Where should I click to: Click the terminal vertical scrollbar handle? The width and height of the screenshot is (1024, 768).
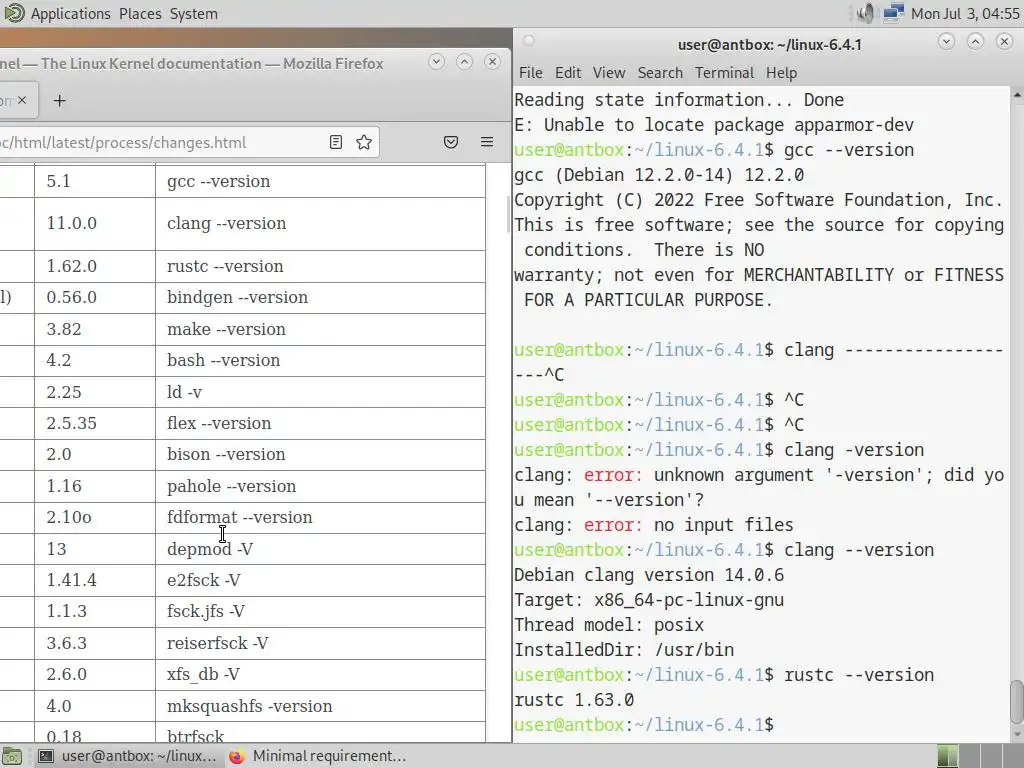(1017, 701)
